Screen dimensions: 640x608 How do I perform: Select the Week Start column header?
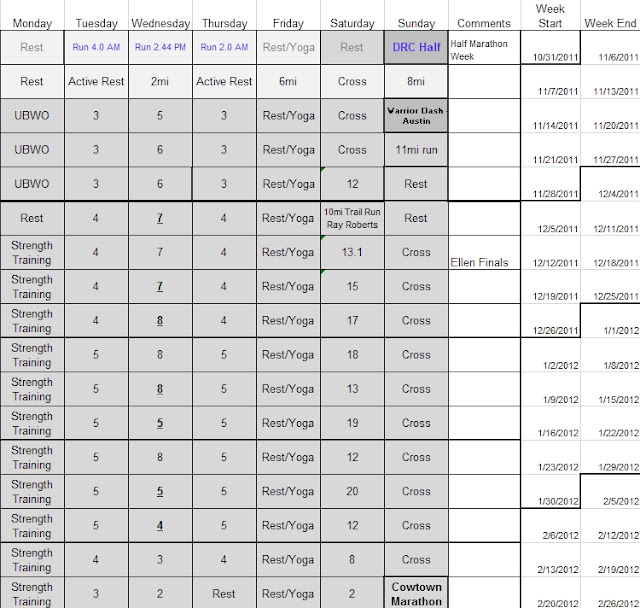[x=550, y=16]
